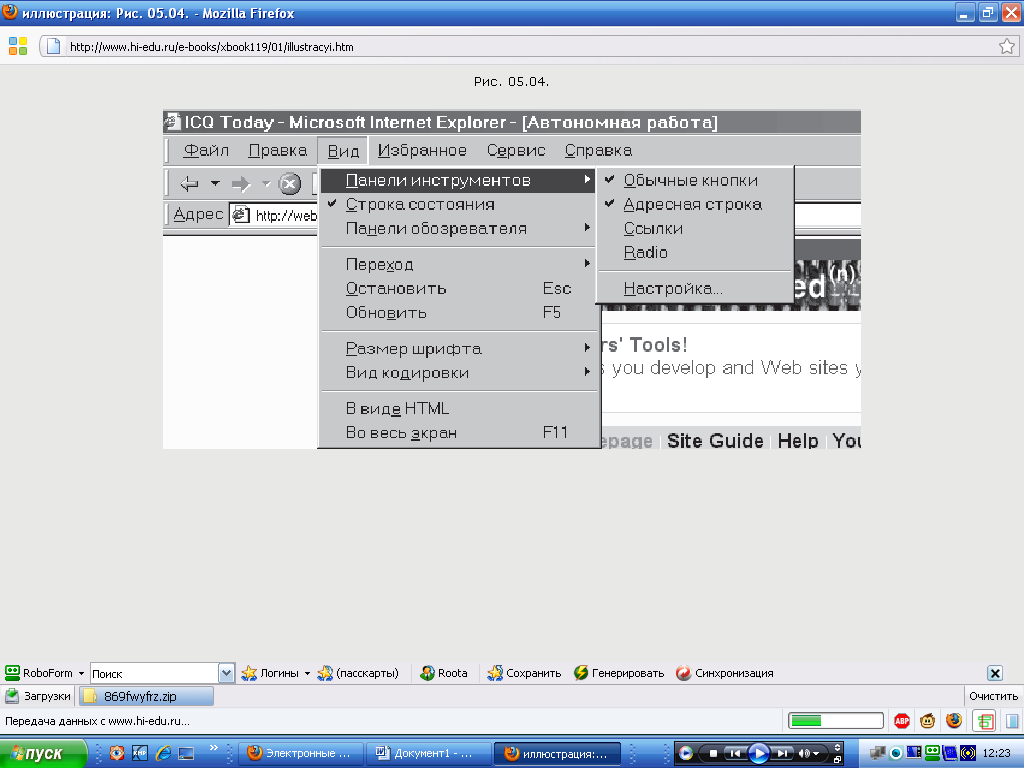The height and width of the screenshot is (768, 1024).
Task: Click the Stop button in the media player toolbar
Action: coord(713,754)
